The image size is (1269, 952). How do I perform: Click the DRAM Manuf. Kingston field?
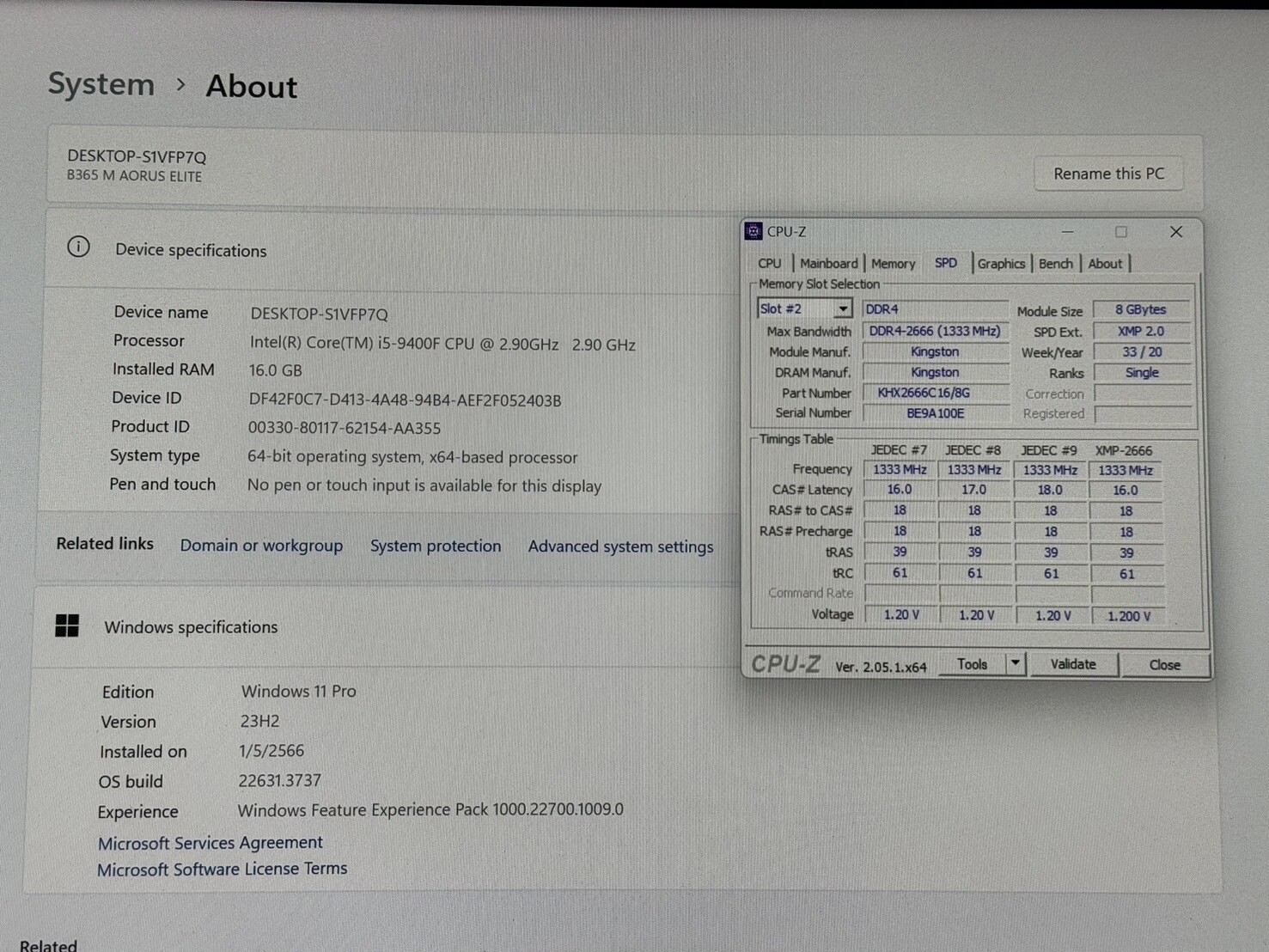pyautogui.click(x=935, y=372)
